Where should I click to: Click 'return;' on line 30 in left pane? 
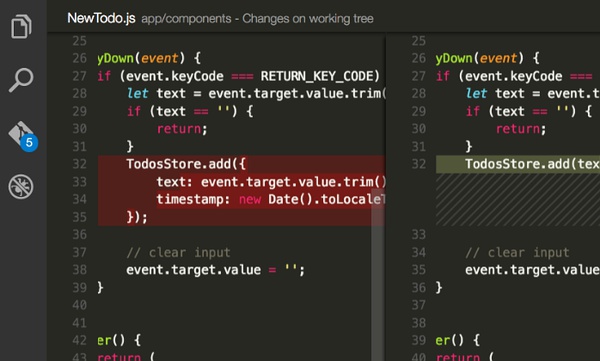182,129
